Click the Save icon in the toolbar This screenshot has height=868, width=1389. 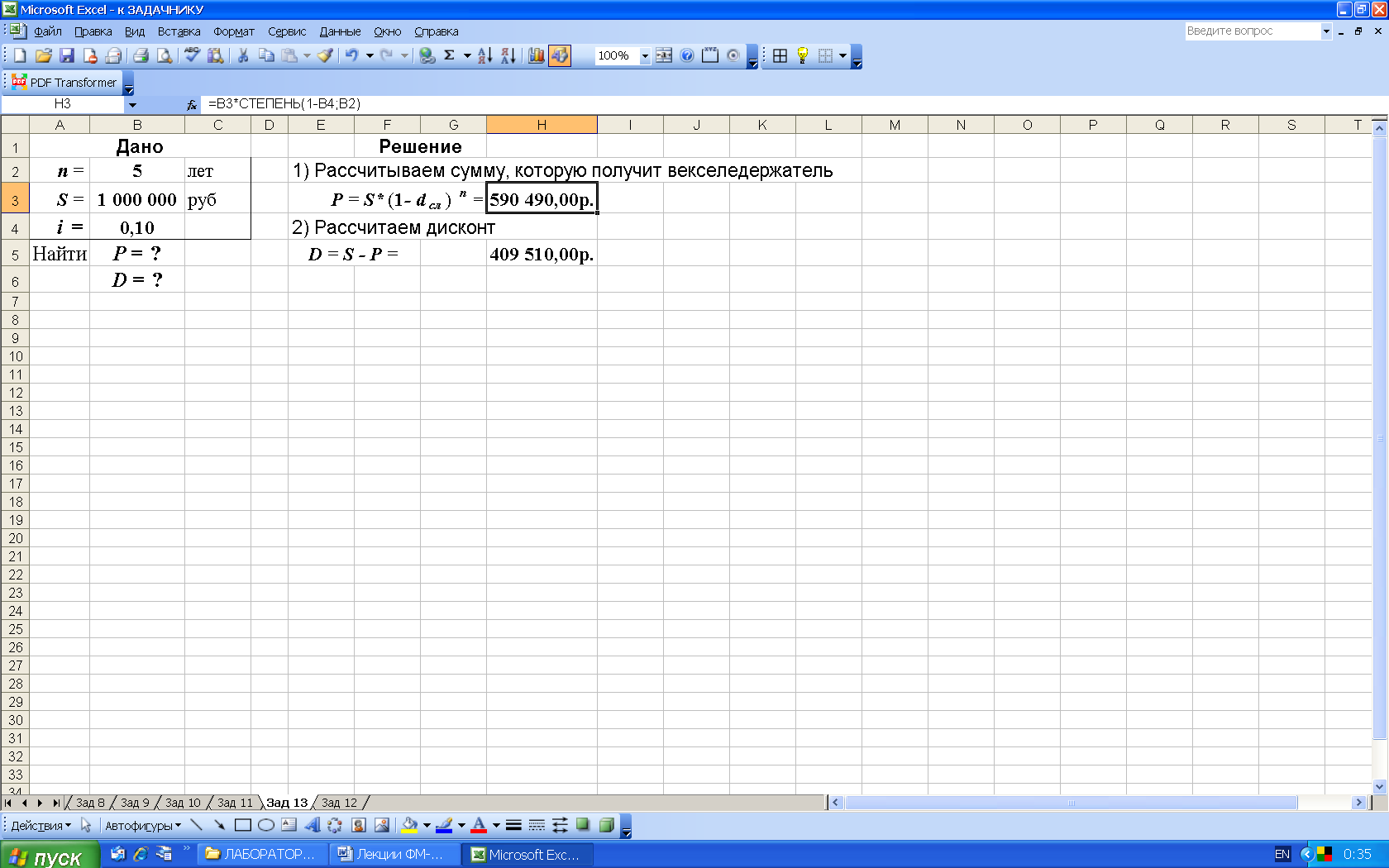(67, 55)
